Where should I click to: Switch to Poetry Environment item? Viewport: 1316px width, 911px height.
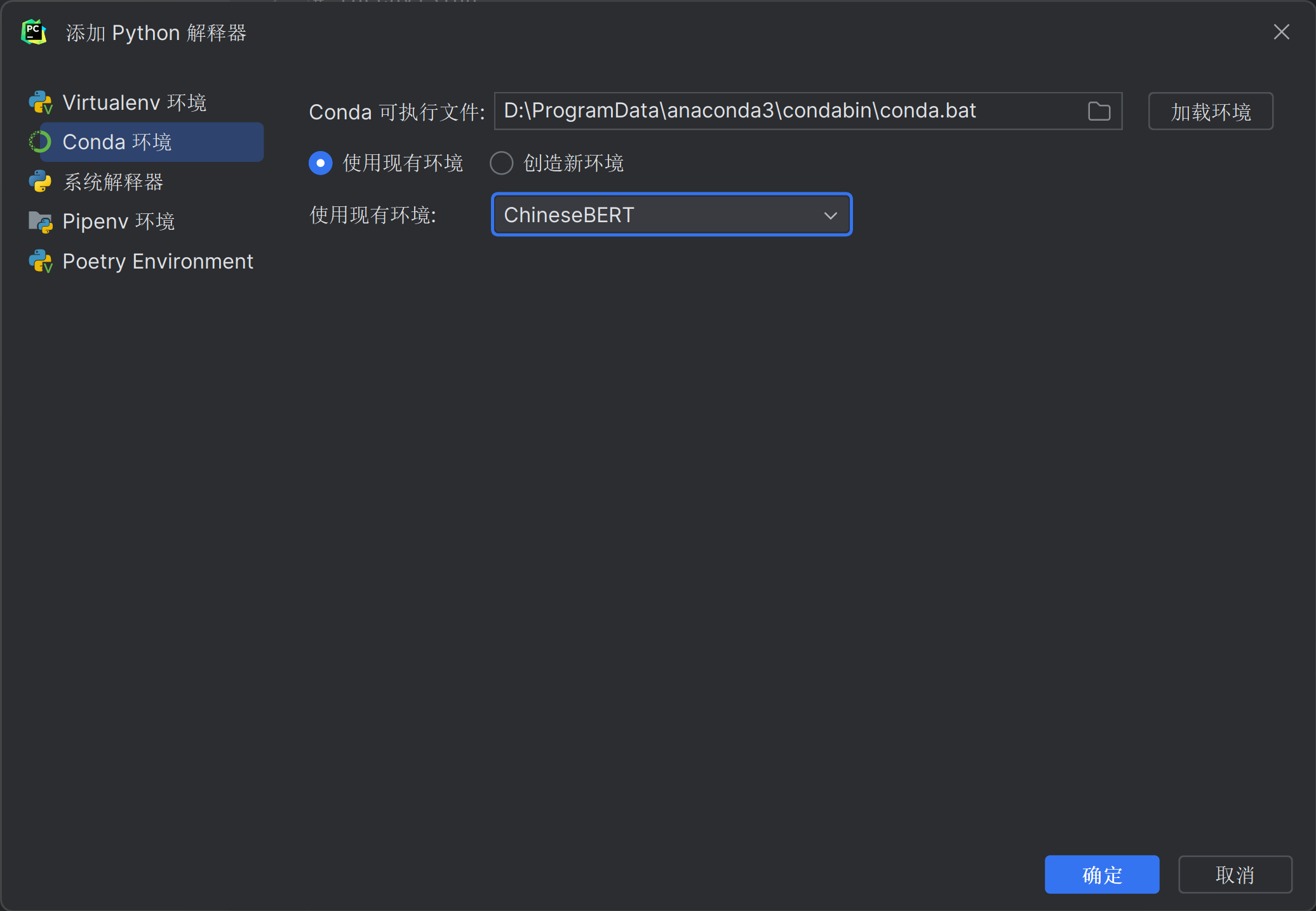(x=158, y=261)
